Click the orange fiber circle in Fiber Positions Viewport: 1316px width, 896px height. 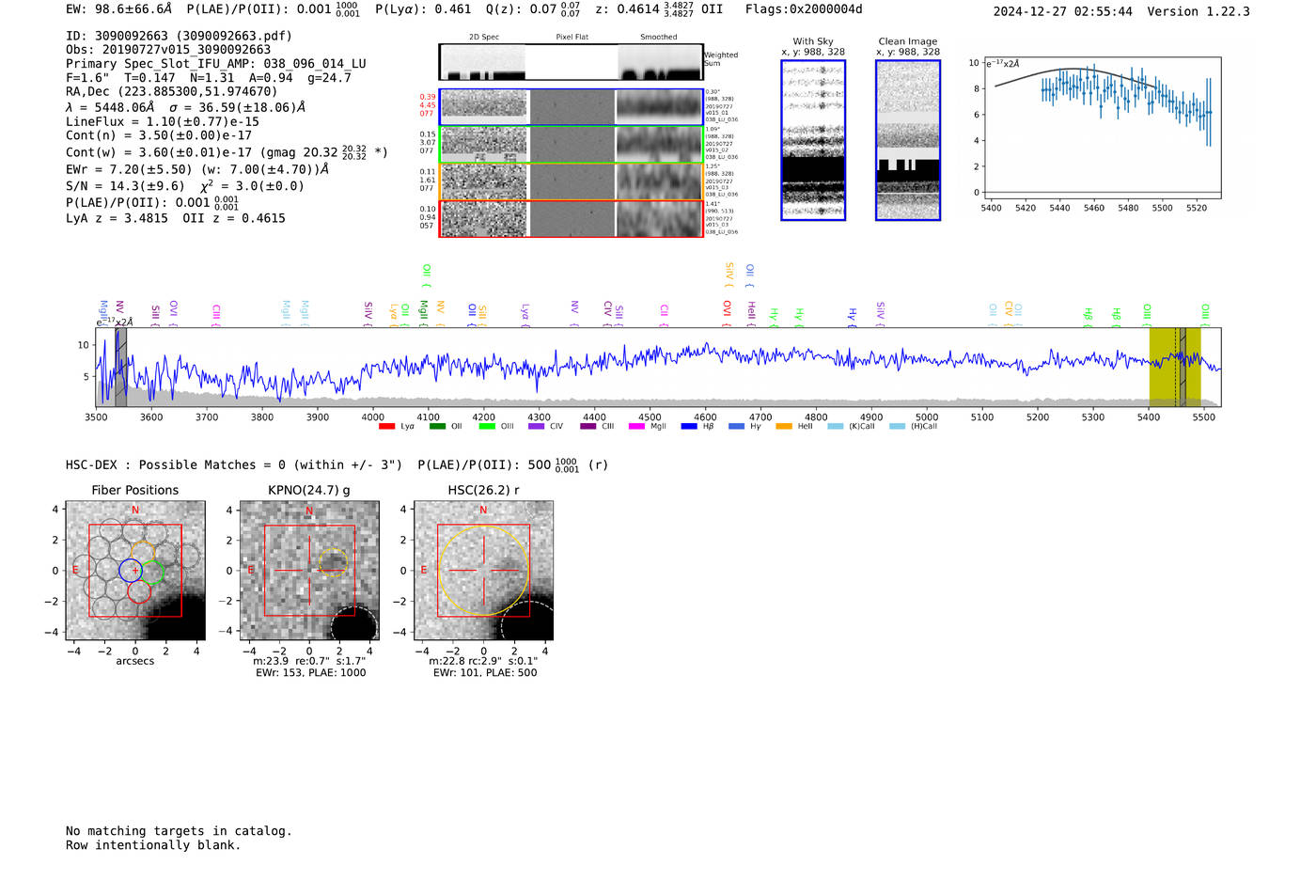(143, 553)
